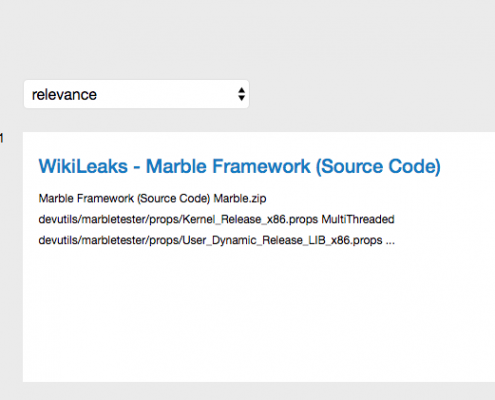Click the gray background above the sort dropdown
495x400 pixels.
pos(247,38)
